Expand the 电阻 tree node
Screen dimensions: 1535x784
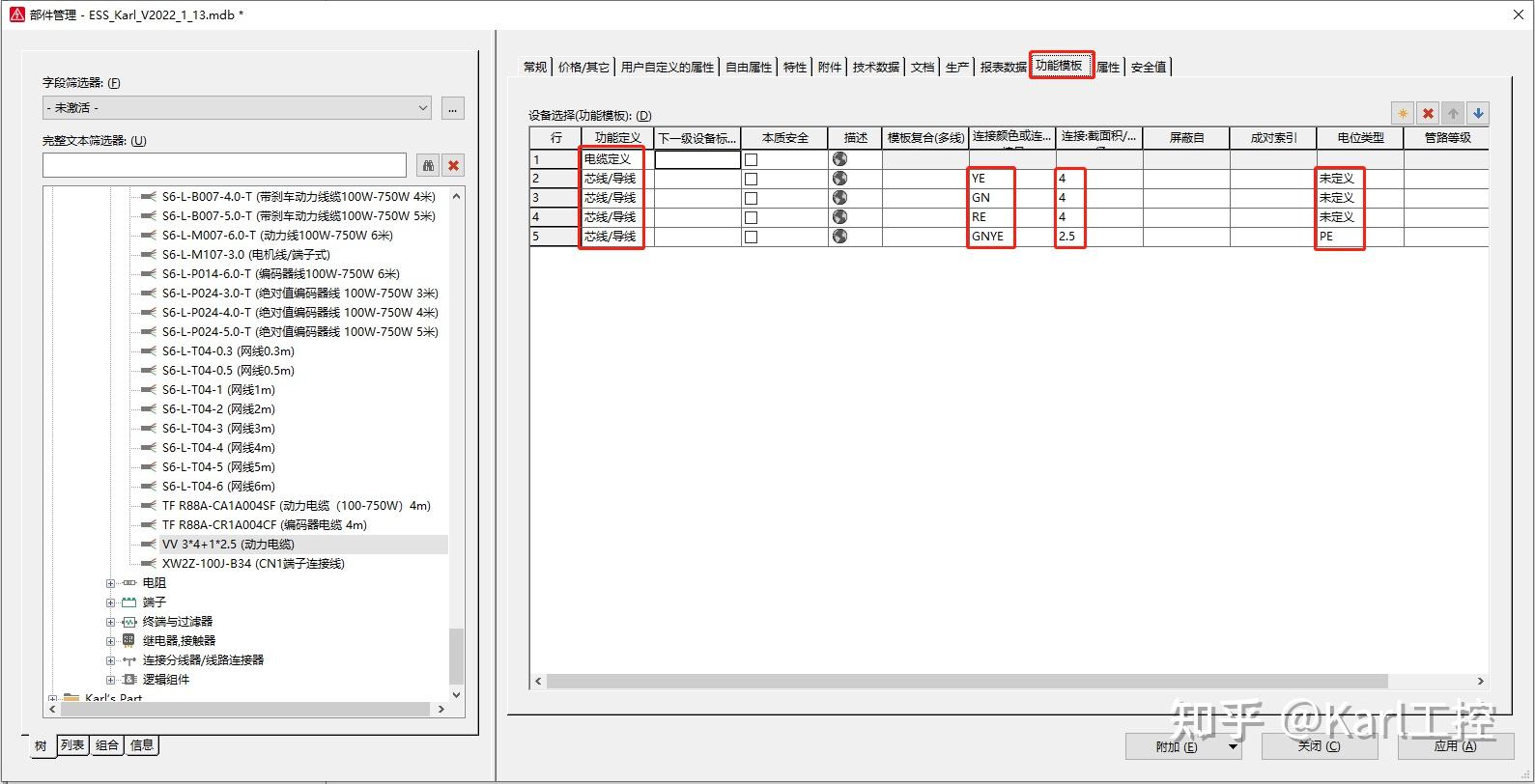pyautogui.click(x=110, y=583)
